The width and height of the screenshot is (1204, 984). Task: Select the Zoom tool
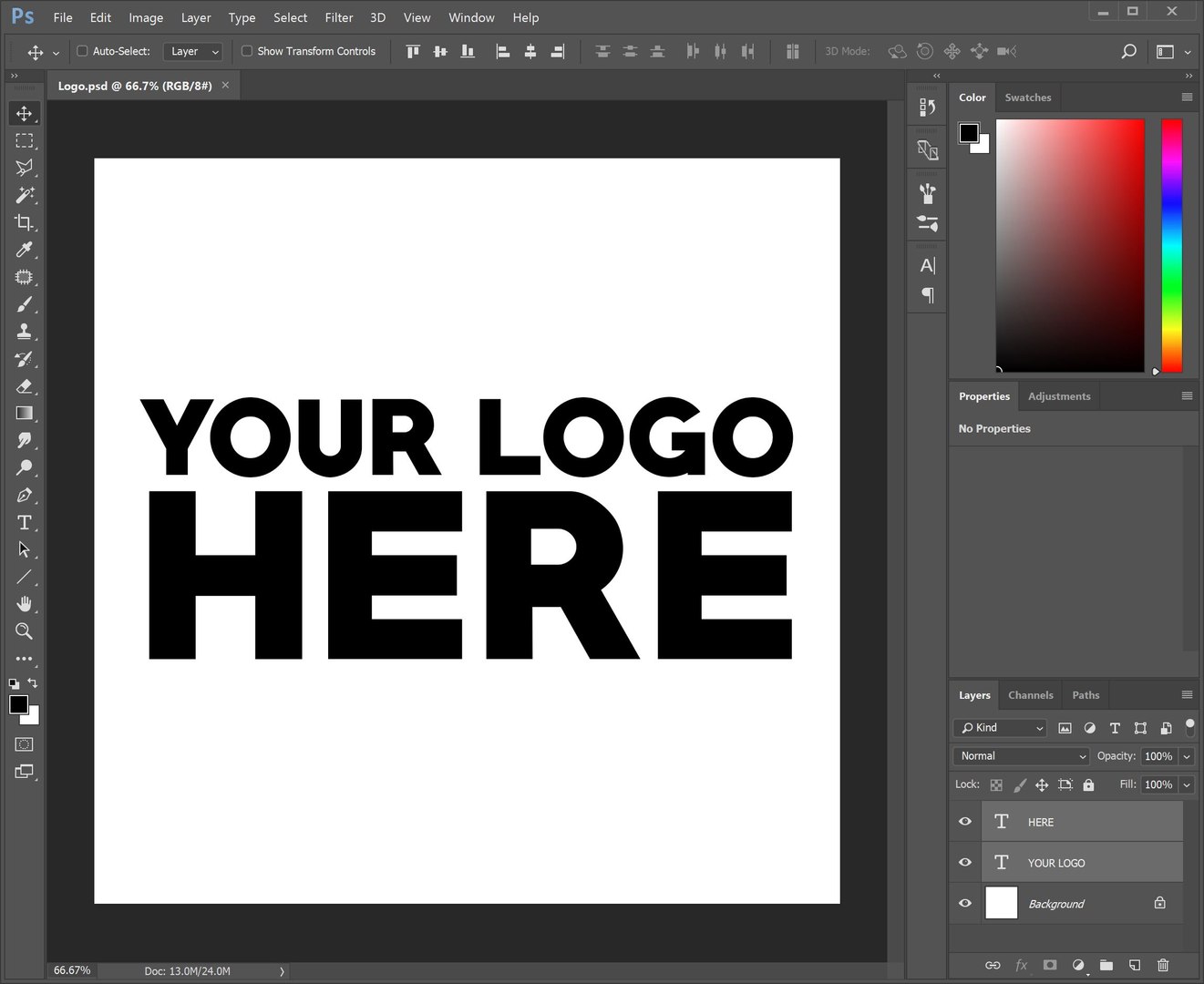pos(24,631)
